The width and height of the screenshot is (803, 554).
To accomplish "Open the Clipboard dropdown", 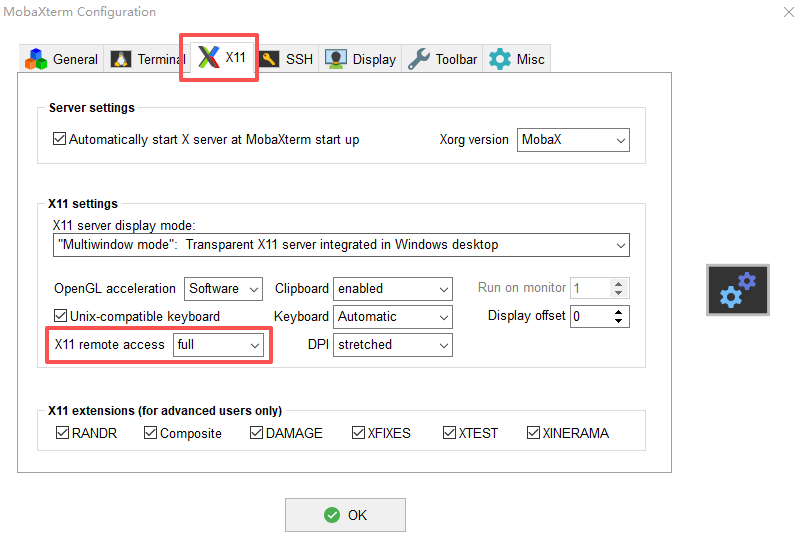I will [393, 289].
